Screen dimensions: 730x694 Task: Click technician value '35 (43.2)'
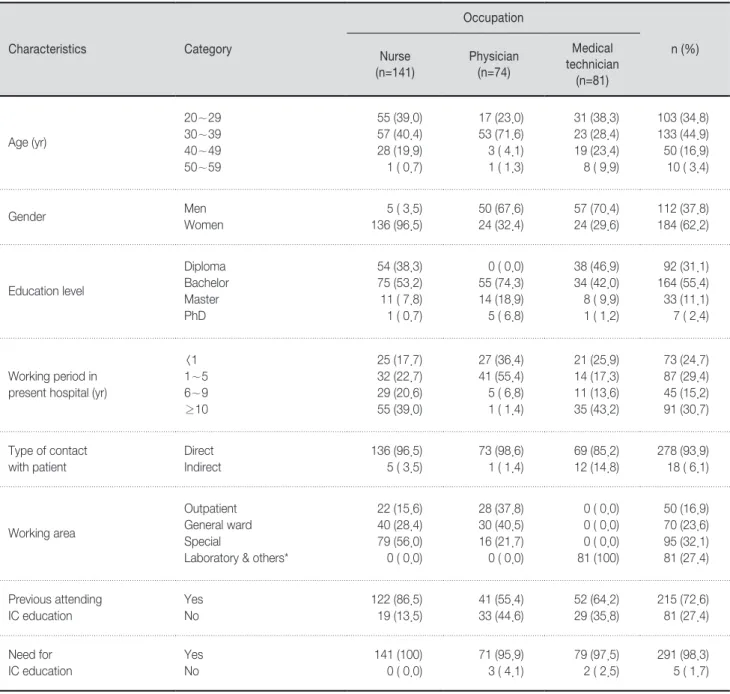596,409
